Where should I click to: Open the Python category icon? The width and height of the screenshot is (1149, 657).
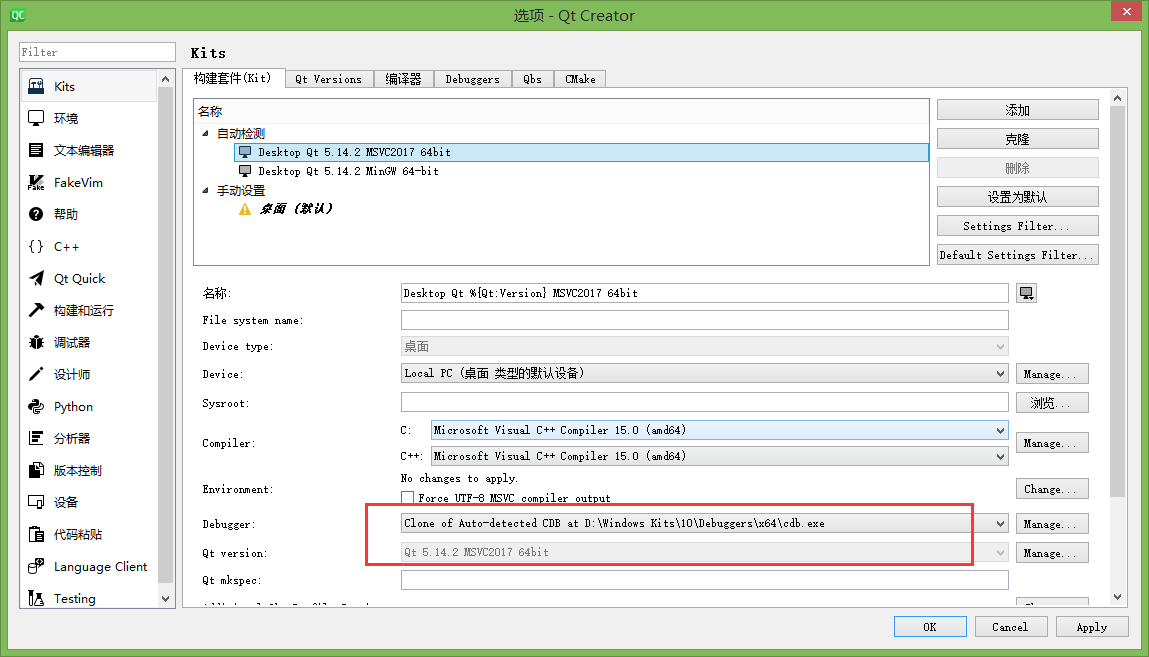(x=36, y=406)
